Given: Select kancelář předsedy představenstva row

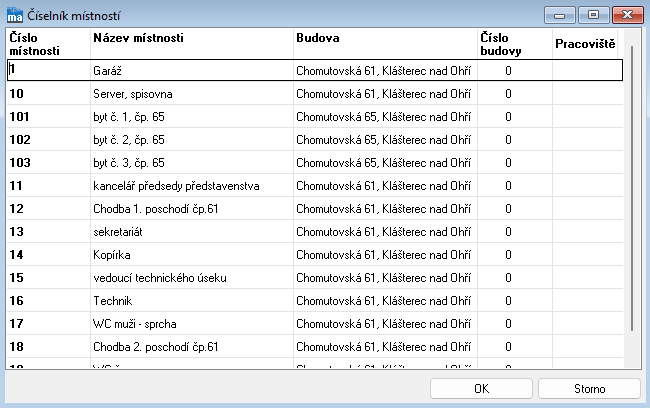Looking at the screenshot, I should (315, 185).
